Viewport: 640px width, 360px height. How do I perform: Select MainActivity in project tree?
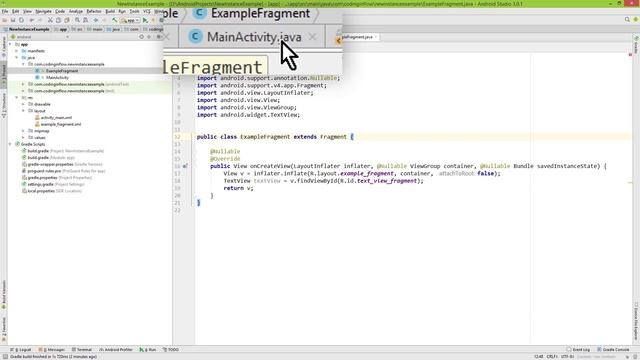[57, 78]
